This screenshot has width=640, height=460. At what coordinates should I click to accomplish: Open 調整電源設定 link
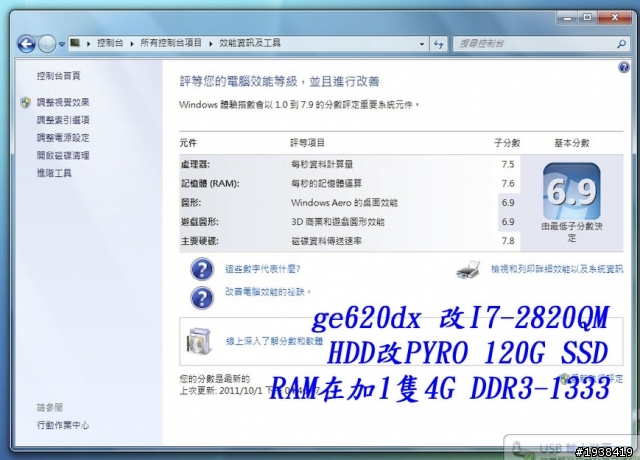coord(63,138)
